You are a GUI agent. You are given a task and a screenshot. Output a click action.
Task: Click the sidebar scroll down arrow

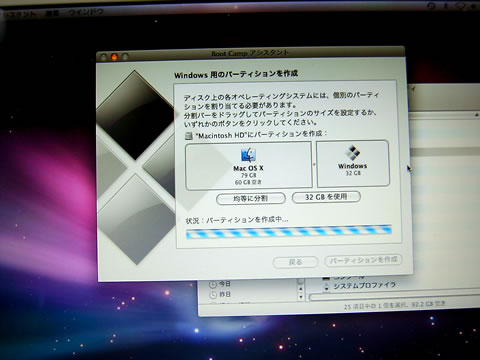pyautogui.click(x=301, y=296)
